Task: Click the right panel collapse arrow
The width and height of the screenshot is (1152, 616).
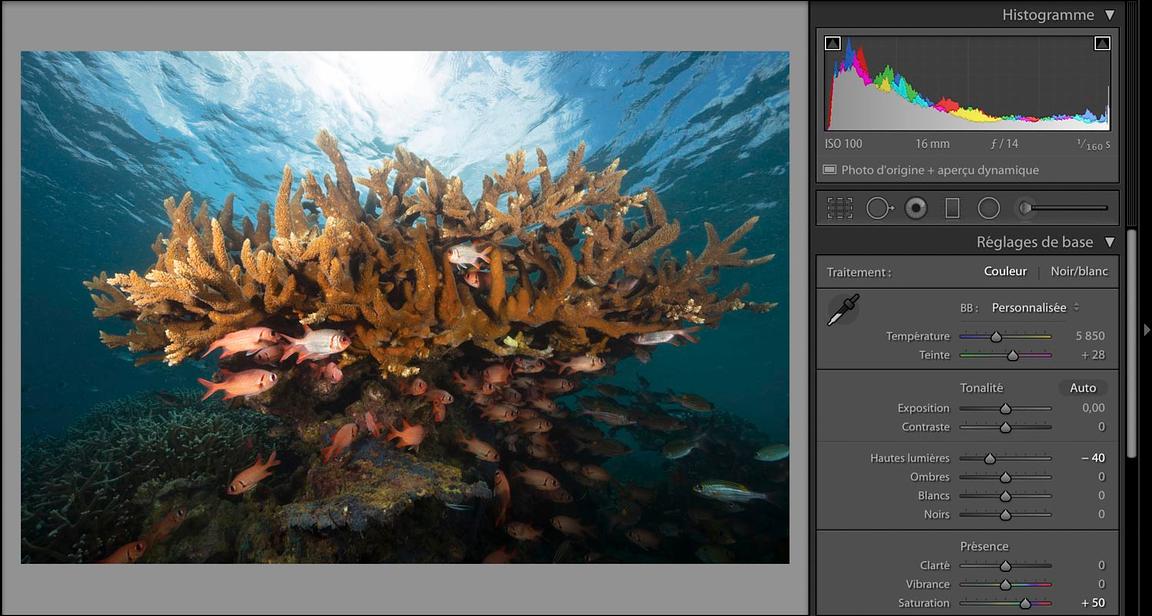Action: pyautogui.click(x=1146, y=329)
